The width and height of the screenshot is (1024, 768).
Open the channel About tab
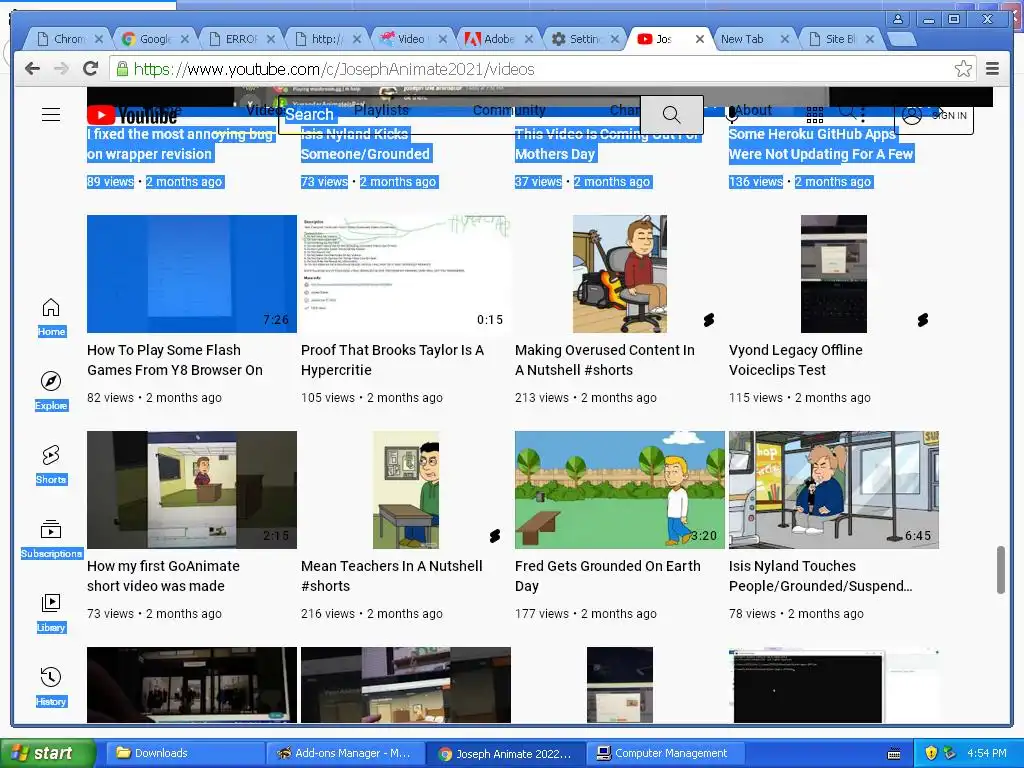(753, 110)
